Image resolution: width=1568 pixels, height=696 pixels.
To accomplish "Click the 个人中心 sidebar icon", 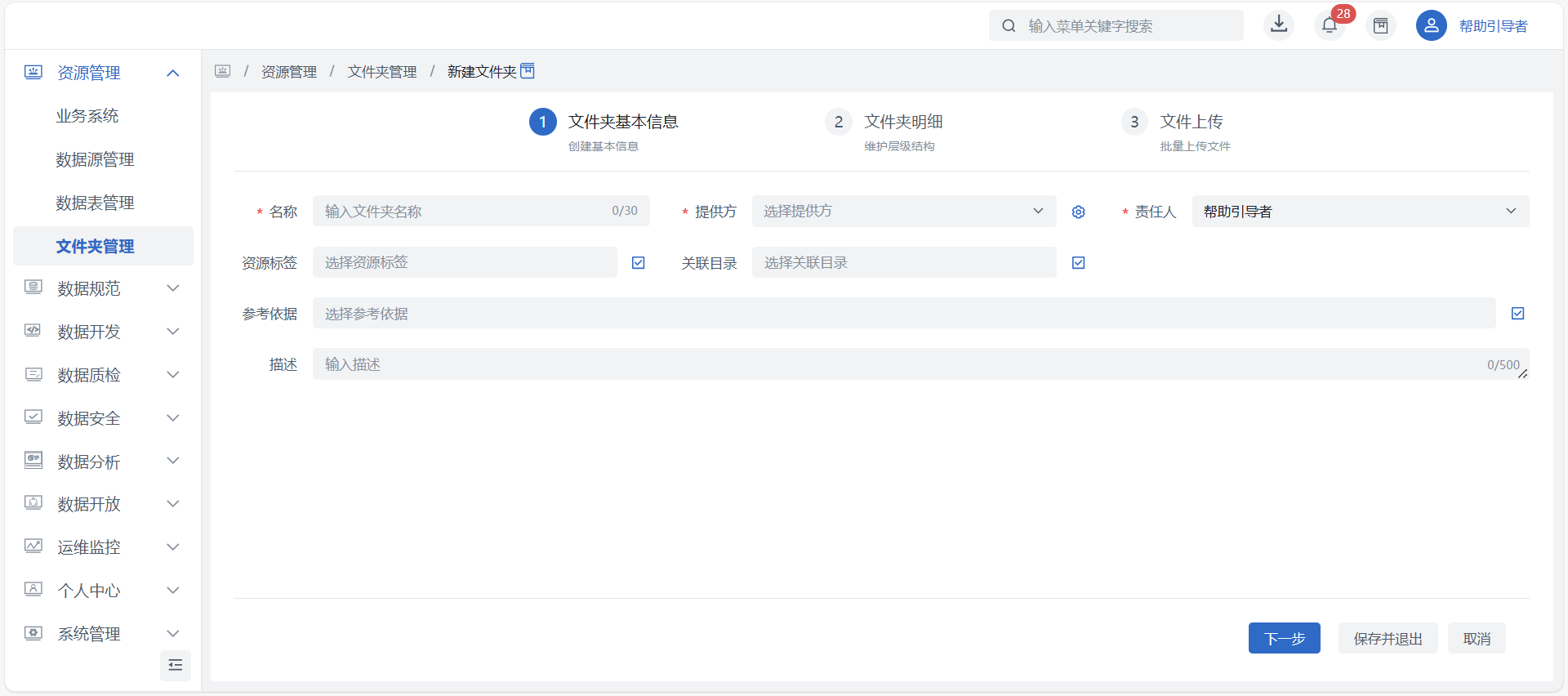I will pyautogui.click(x=33, y=590).
